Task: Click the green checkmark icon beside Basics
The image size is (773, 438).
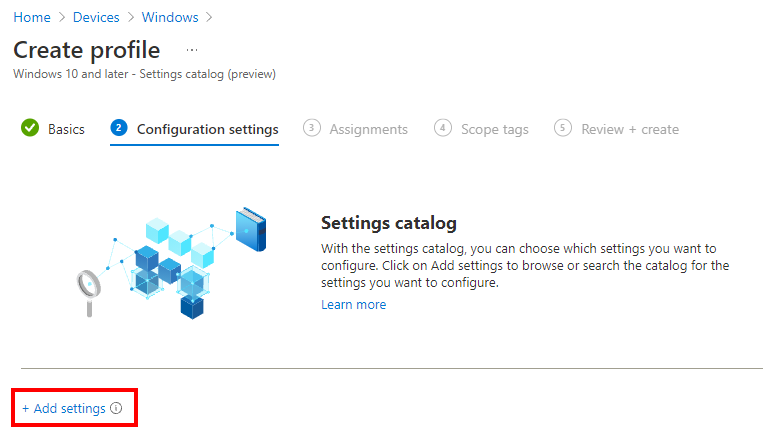Action: coord(30,128)
